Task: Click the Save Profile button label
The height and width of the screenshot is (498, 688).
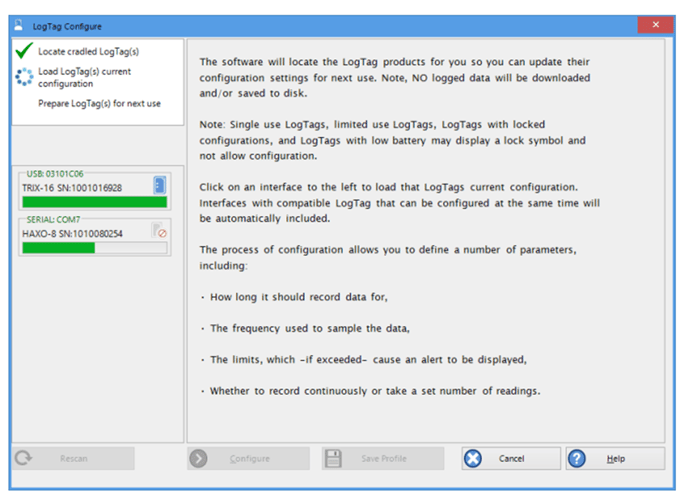Action: [x=384, y=459]
